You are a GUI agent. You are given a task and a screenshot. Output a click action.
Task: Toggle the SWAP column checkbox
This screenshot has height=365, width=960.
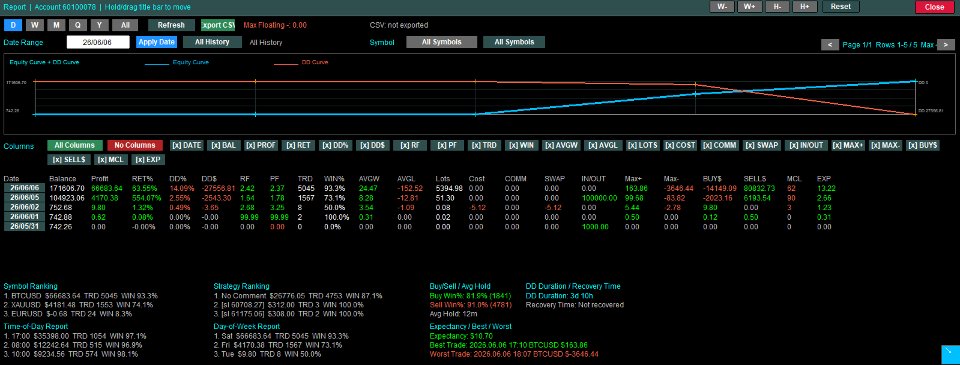click(x=762, y=146)
